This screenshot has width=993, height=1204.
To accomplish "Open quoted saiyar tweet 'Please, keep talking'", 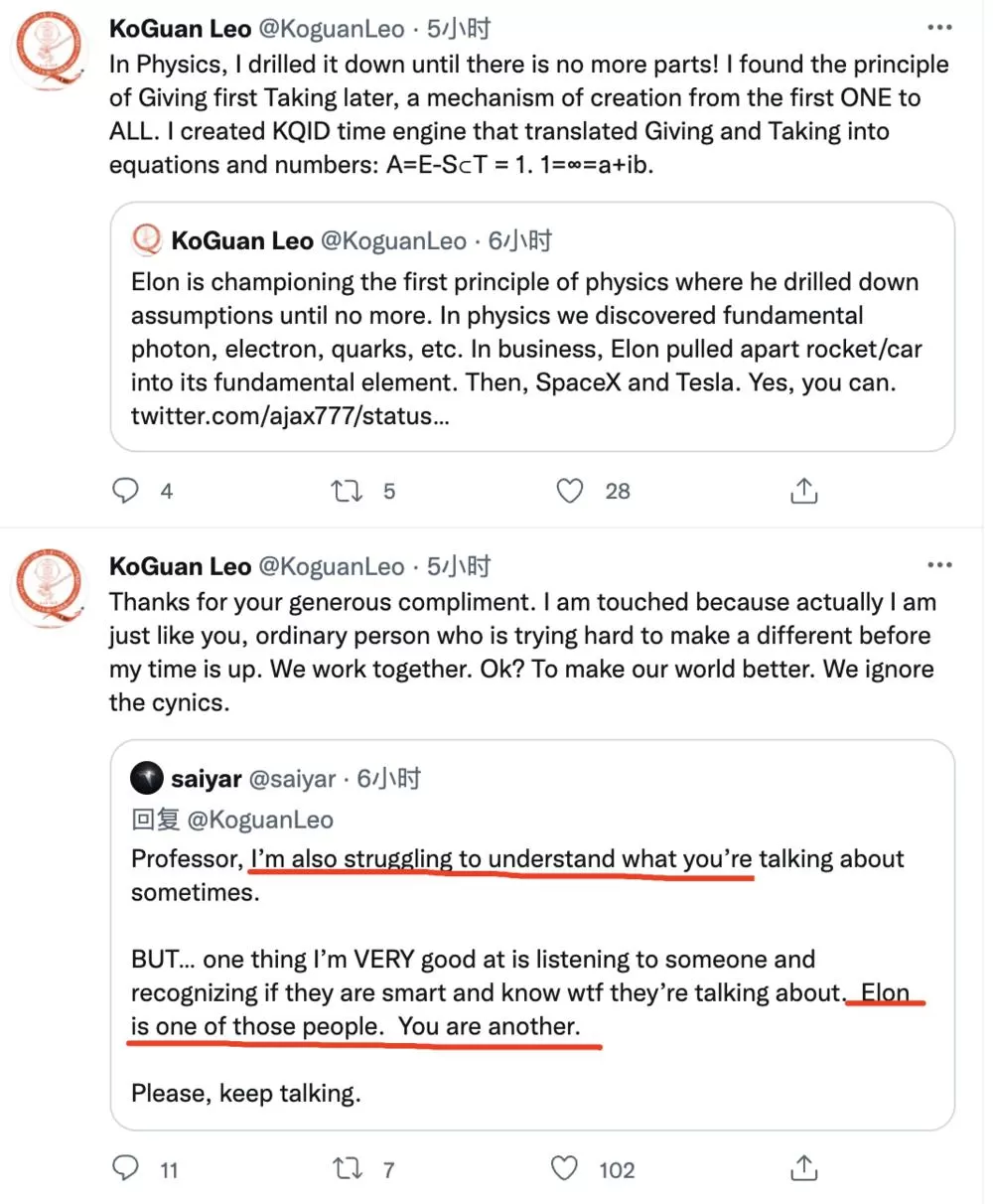I will click(x=532, y=935).
